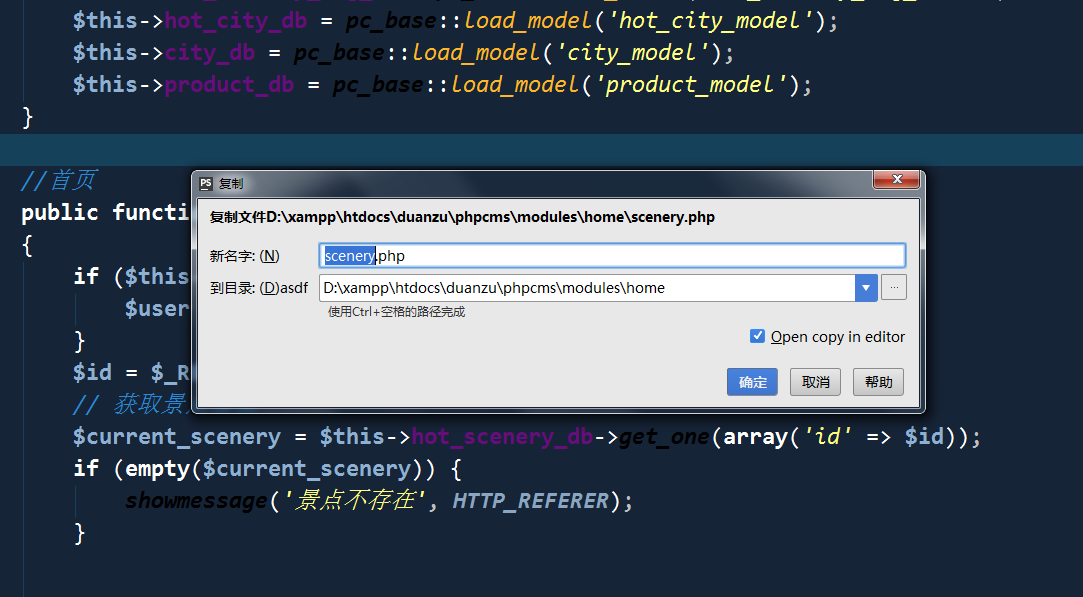Screen dimensions: 1083x597
Task: Click the hot_scenery_db property
Action: (502, 437)
